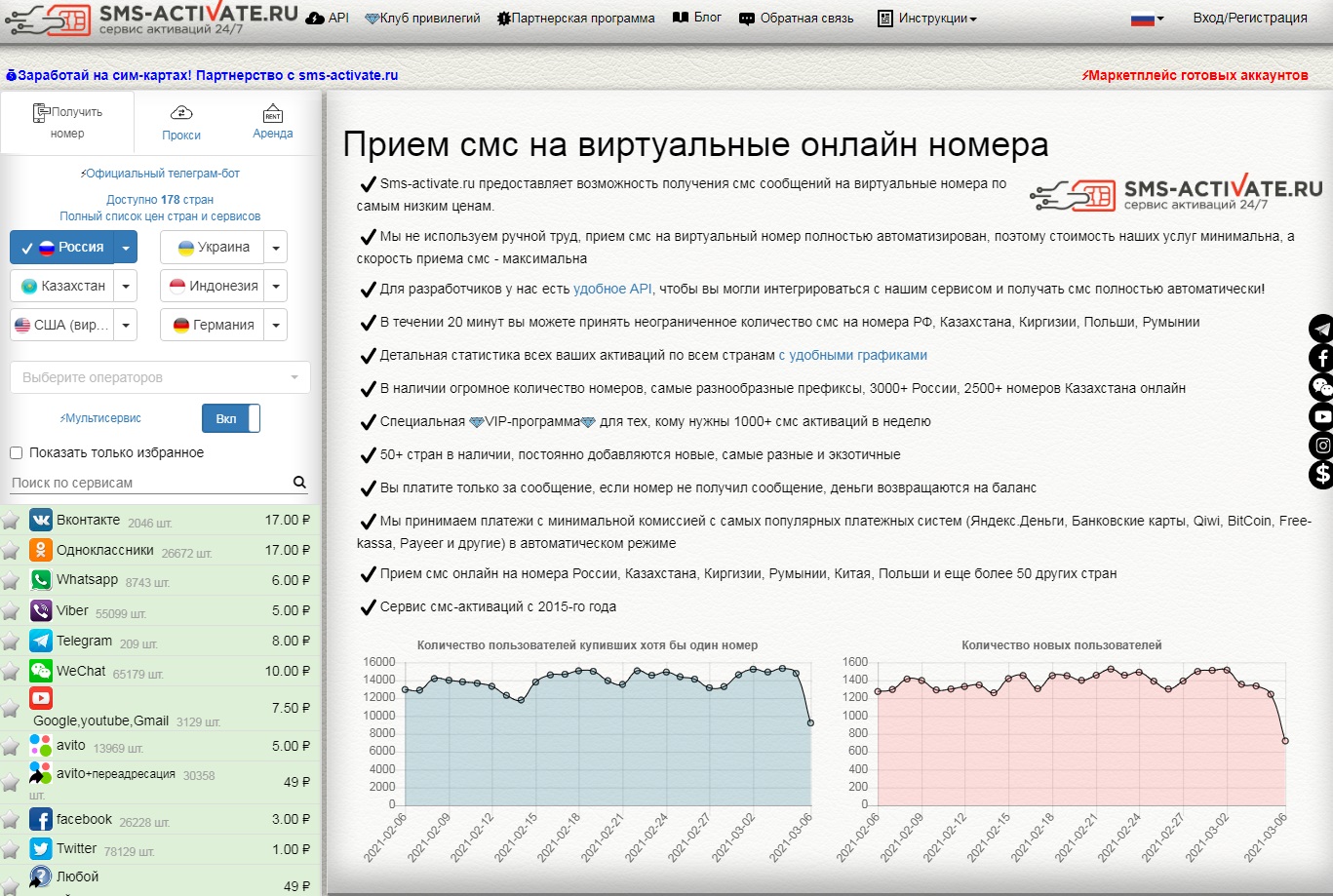The width and height of the screenshot is (1333, 896).
Task: Open the 'Выберите операторов' dropdown
Action: pos(160,377)
